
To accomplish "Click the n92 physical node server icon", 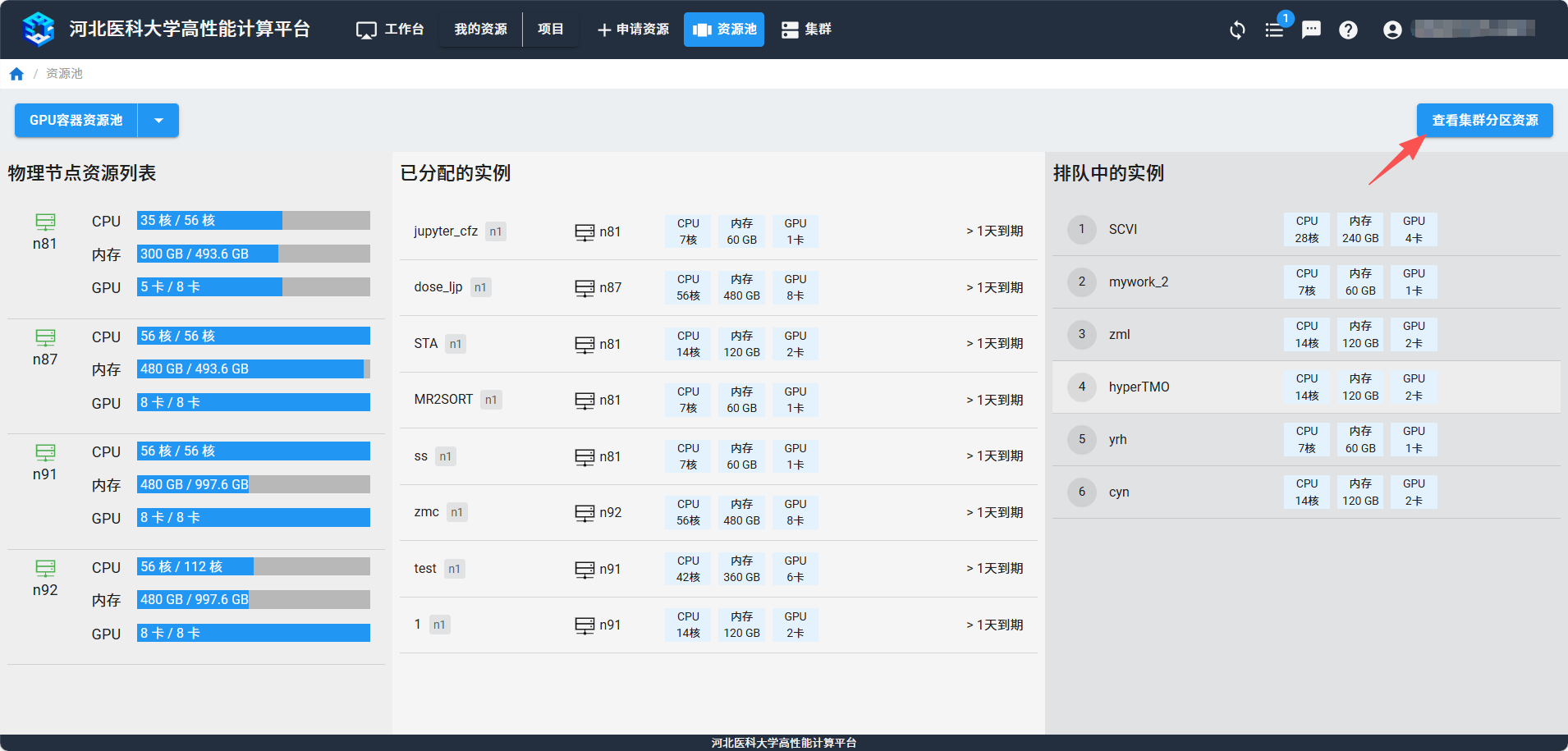I will 45,568.
